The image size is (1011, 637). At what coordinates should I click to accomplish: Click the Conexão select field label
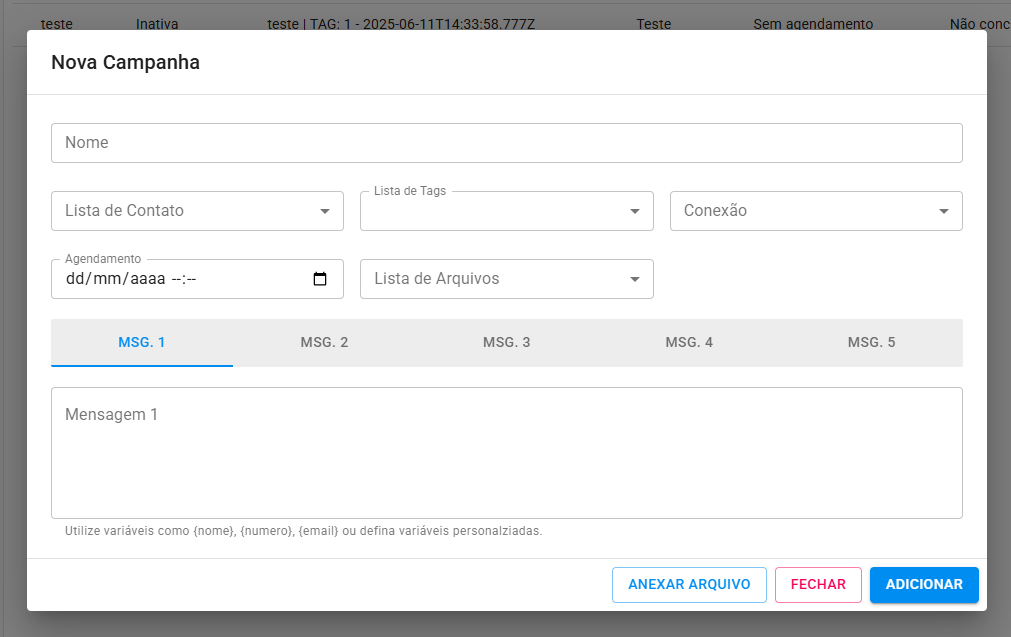pos(715,211)
